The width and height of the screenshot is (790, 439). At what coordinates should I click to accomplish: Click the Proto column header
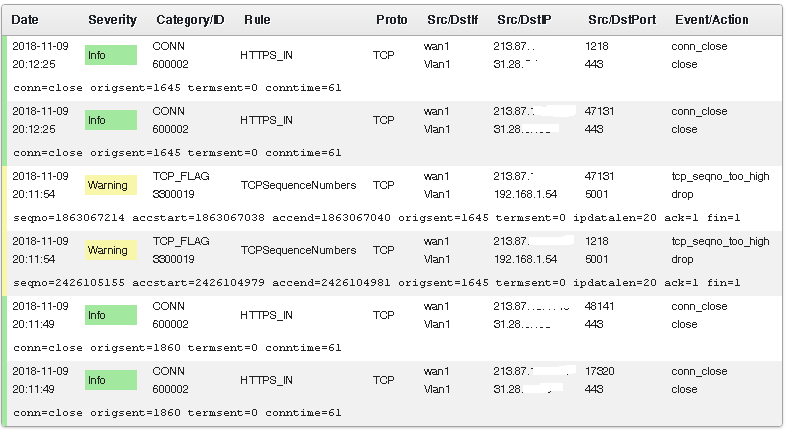391,20
